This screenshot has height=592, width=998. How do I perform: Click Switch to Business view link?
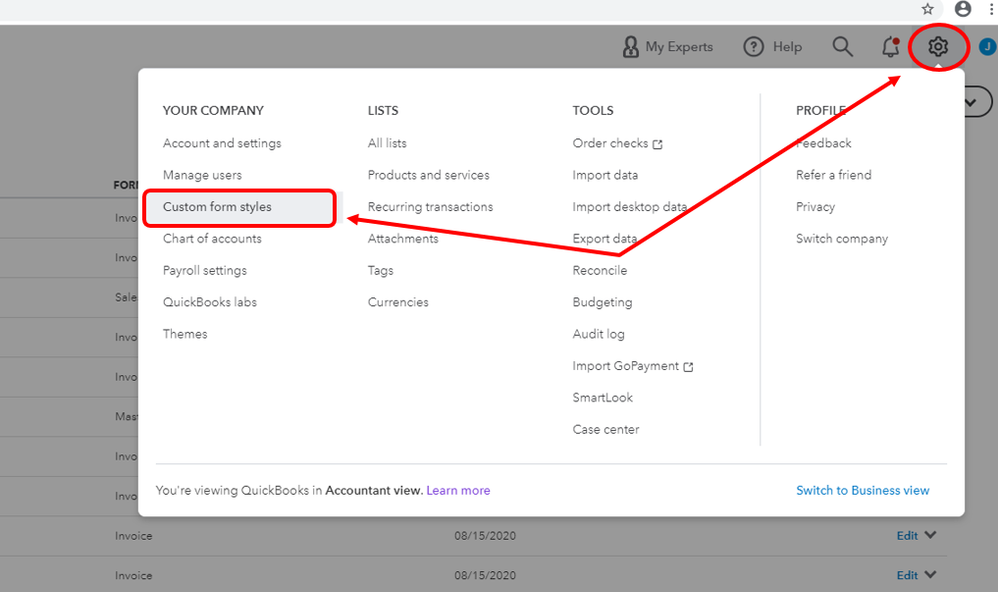pyautogui.click(x=862, y=490)
